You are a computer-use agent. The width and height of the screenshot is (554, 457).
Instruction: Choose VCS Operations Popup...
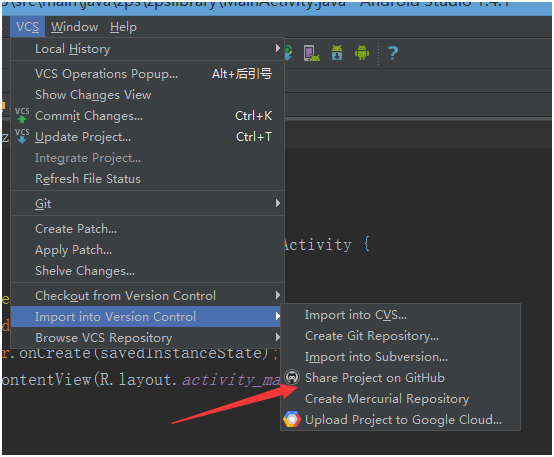pos(147,74)
